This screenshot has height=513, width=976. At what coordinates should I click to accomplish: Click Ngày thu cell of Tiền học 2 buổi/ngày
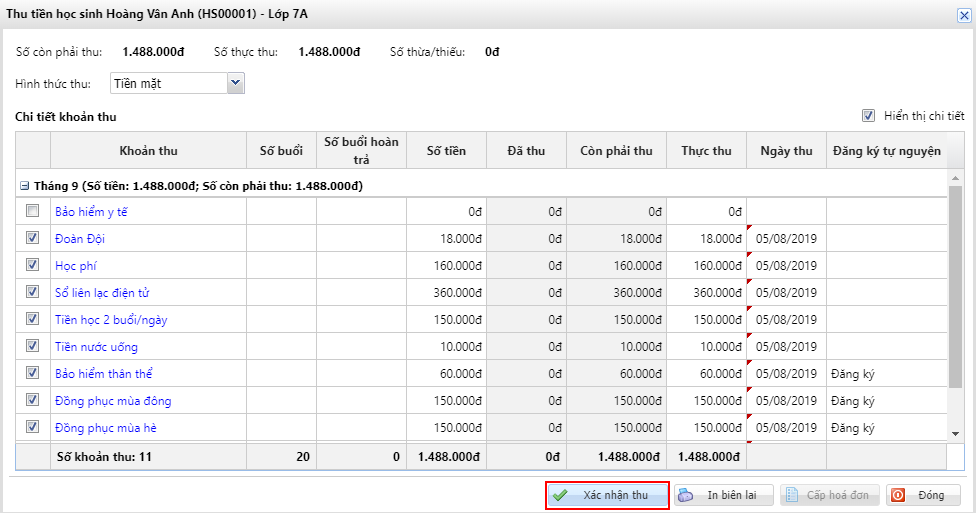pos(786,320)
